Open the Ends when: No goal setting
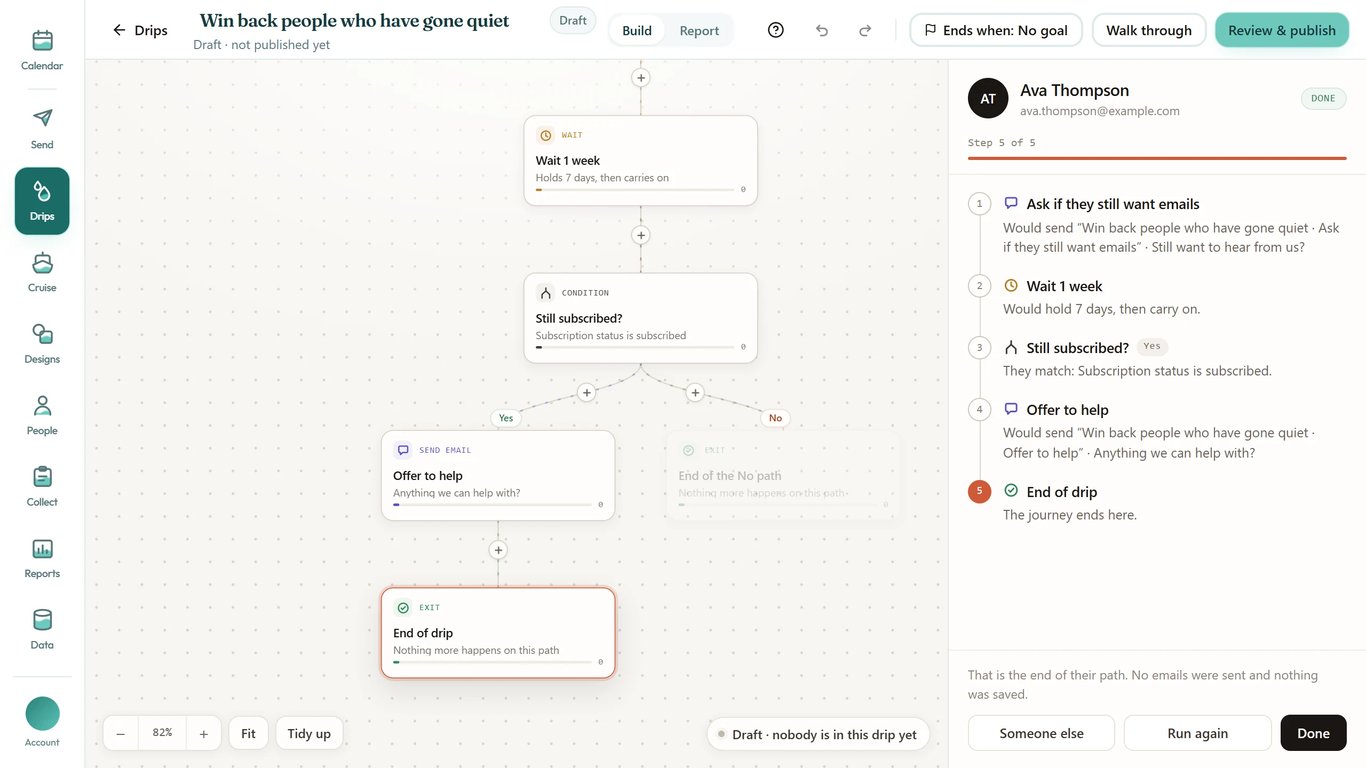The image size is (1366, 768). click(996, 30)
